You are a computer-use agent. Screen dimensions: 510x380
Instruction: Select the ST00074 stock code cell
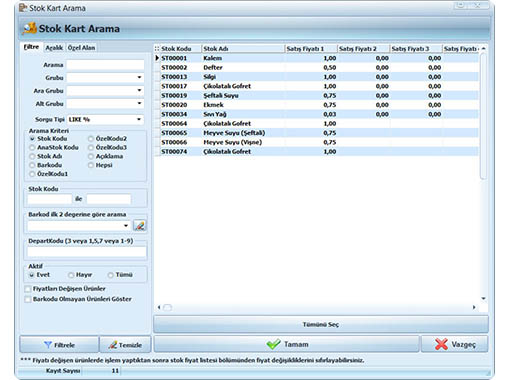click(180, 151)
